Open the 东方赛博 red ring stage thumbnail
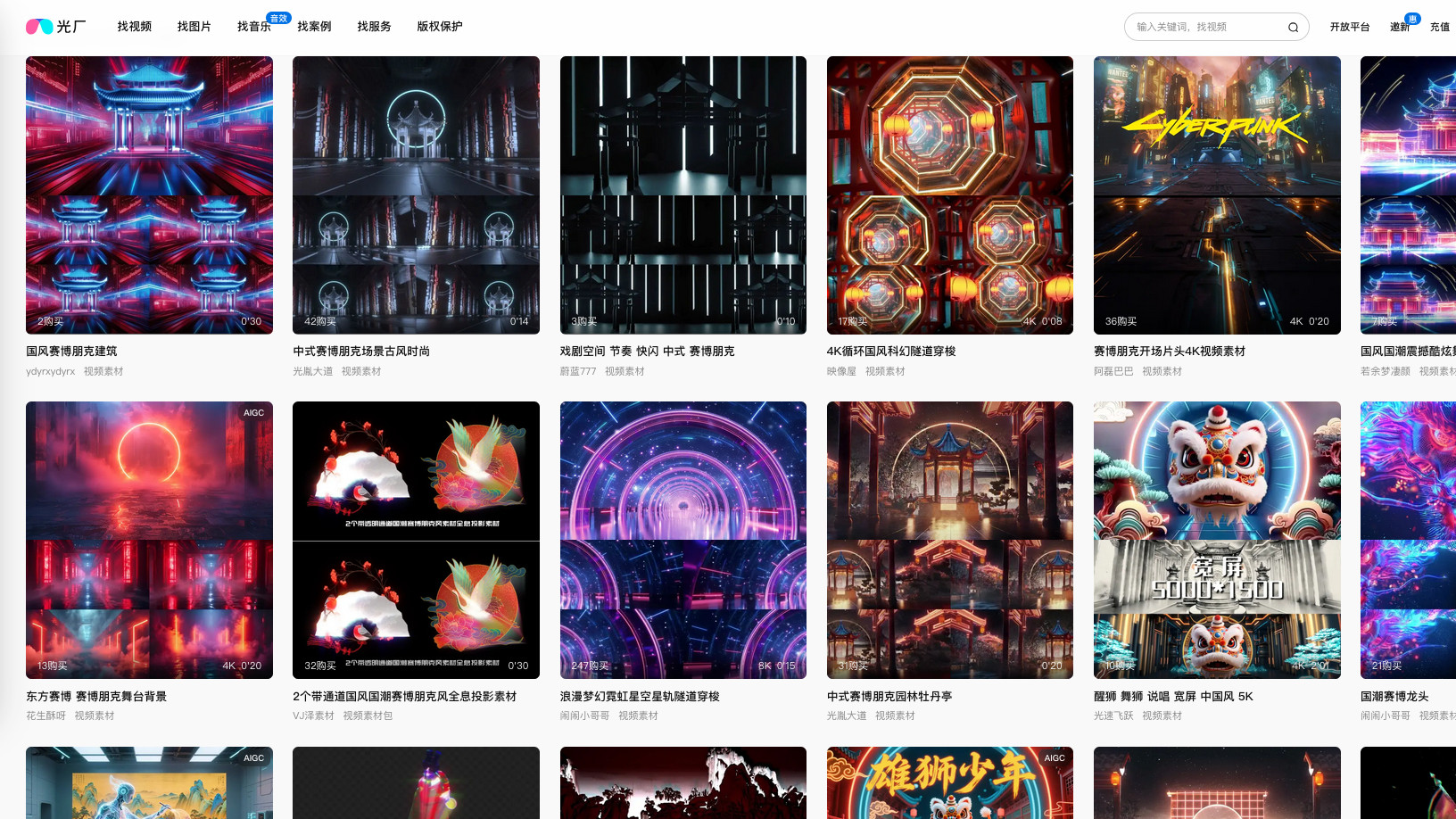 (x=149, y=541)
